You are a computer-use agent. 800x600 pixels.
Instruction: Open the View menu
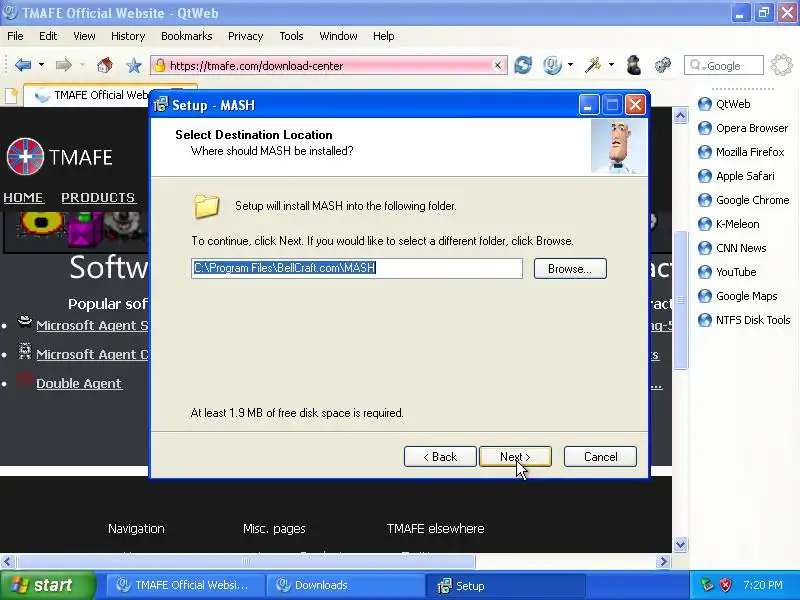pyautogui.click(x=84, y=36)
